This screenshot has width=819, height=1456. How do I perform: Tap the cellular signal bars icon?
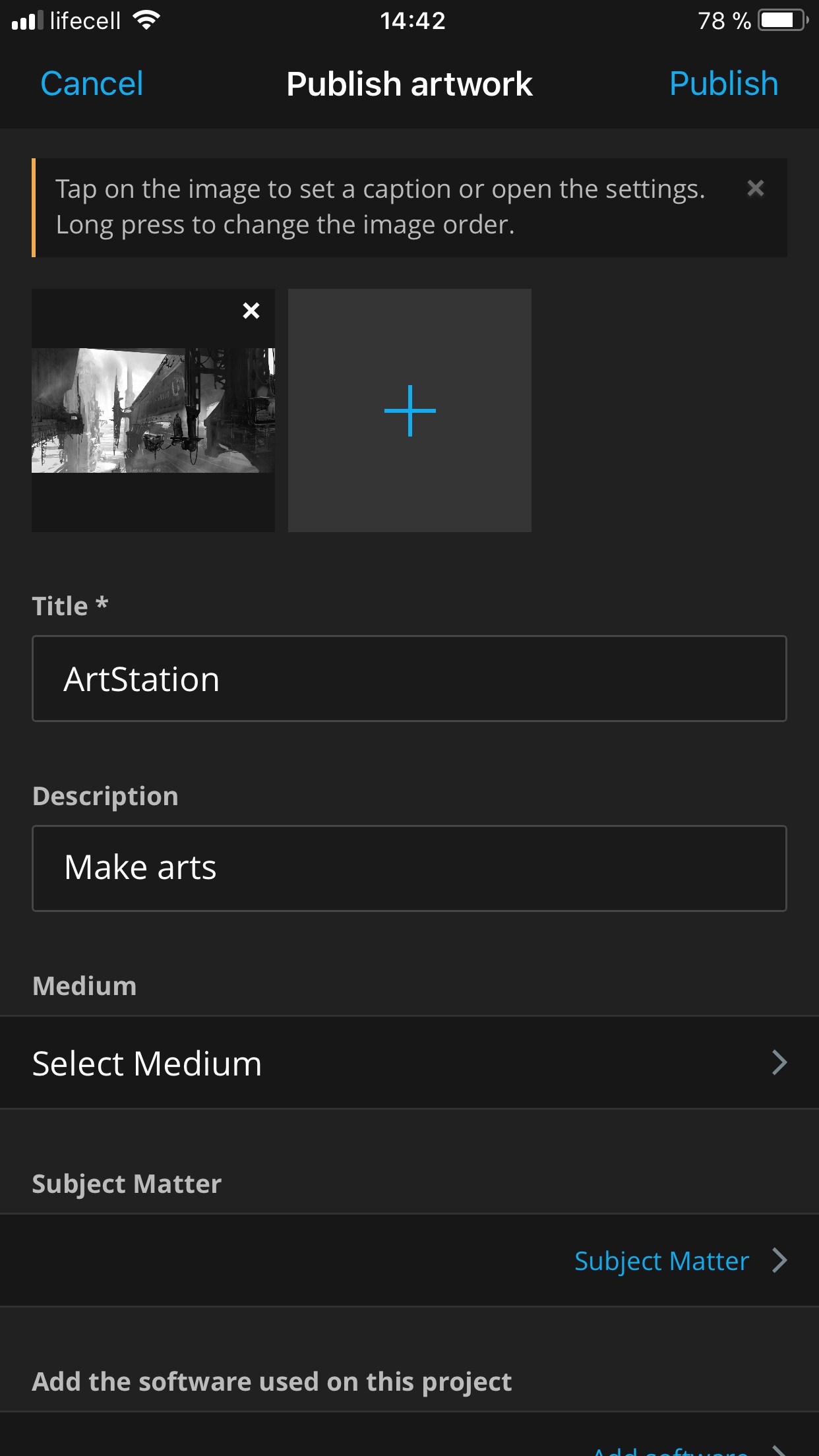tap(27, 21)
